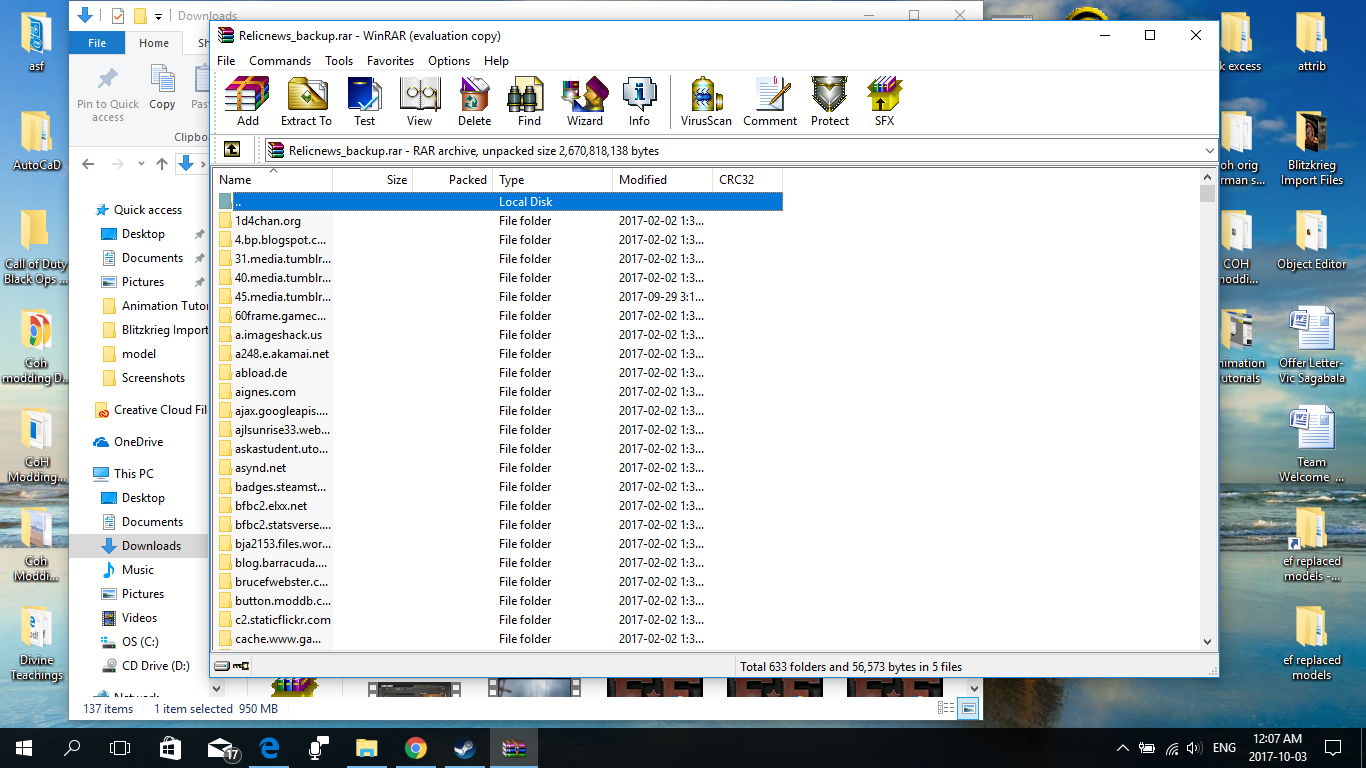Click the CRC32 column header
The height and width of the screenshot is (768, 1366).
(x=747, y=180)
